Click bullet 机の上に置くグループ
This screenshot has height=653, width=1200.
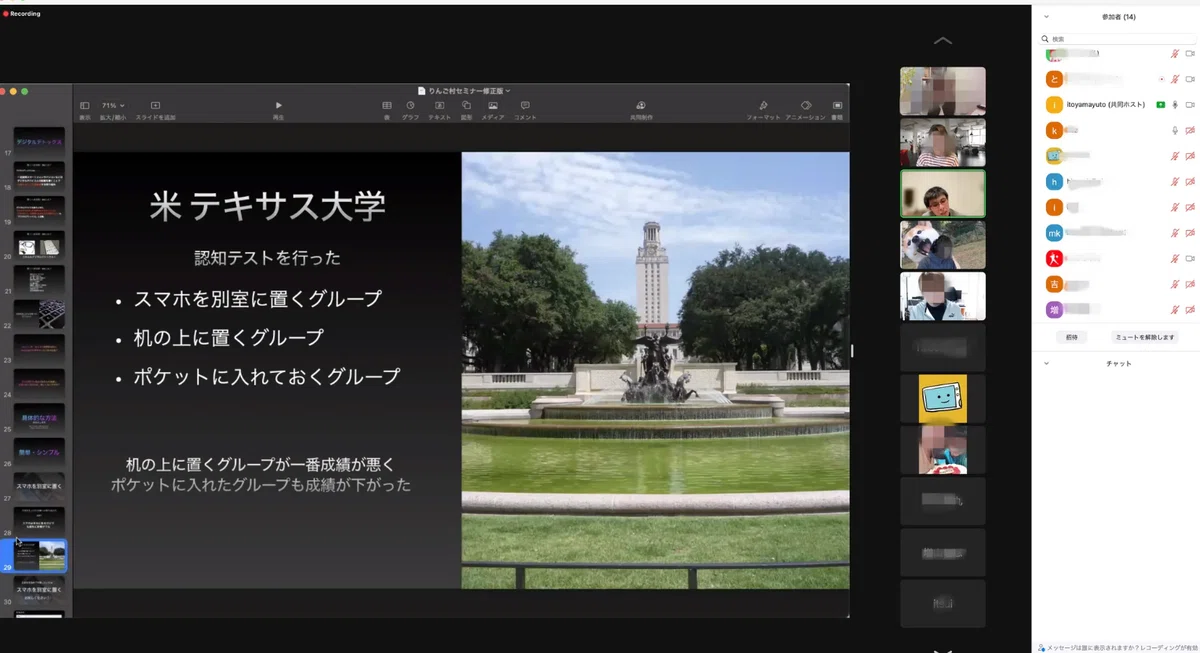229,337
